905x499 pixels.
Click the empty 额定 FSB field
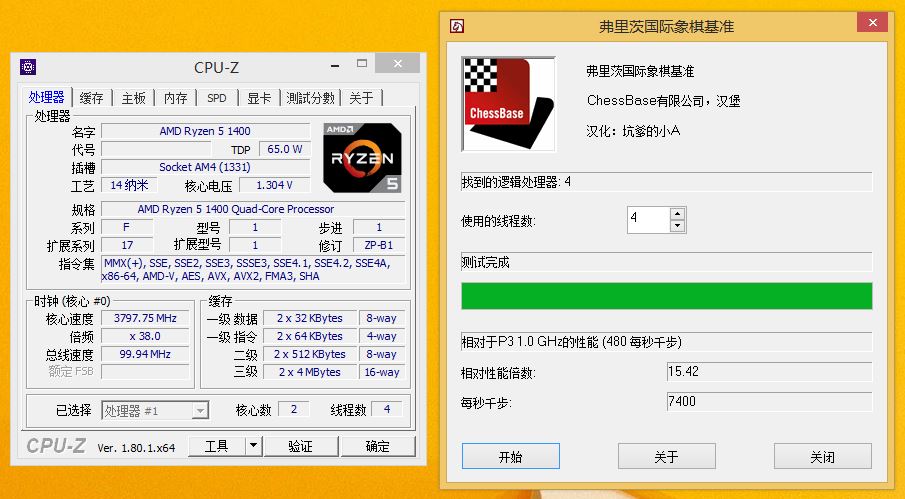145,372
